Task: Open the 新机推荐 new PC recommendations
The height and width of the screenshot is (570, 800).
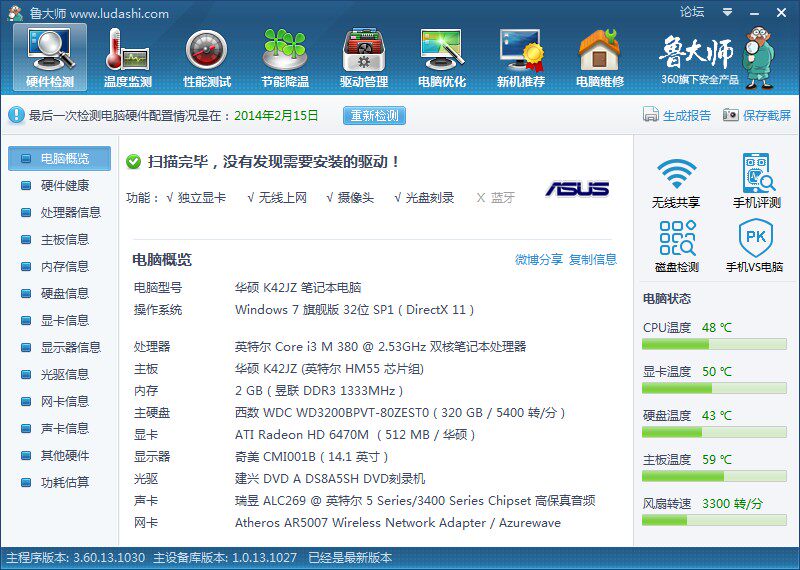Action: (521, 58)
